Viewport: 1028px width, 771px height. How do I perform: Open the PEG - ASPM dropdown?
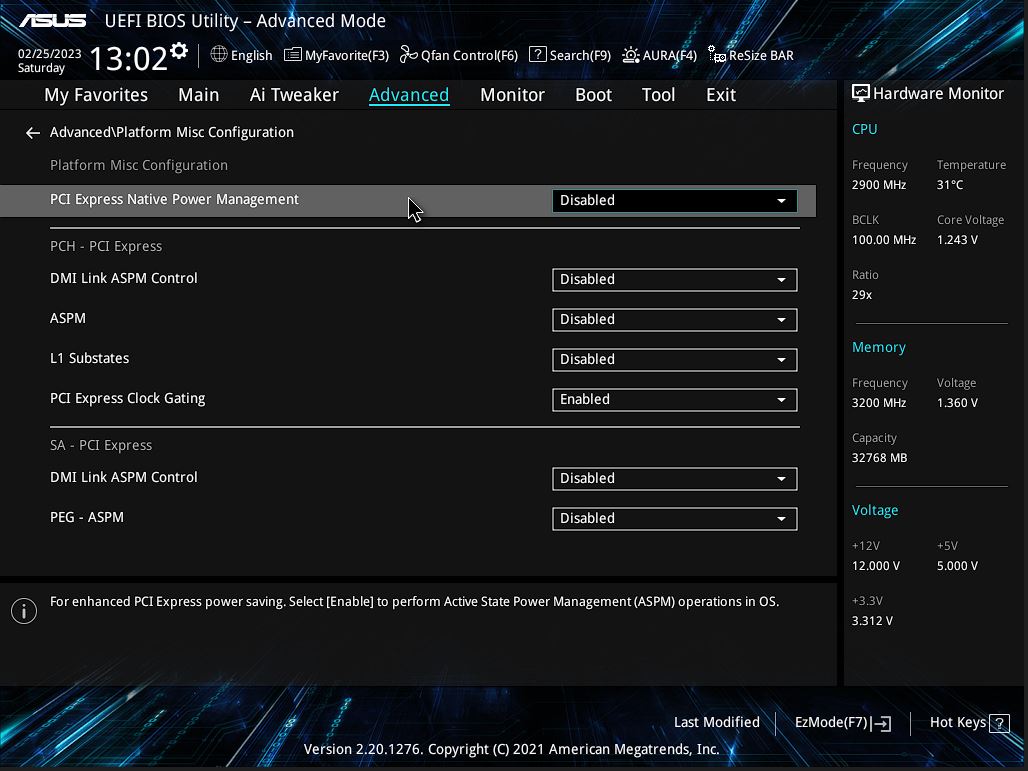point(675,519)
